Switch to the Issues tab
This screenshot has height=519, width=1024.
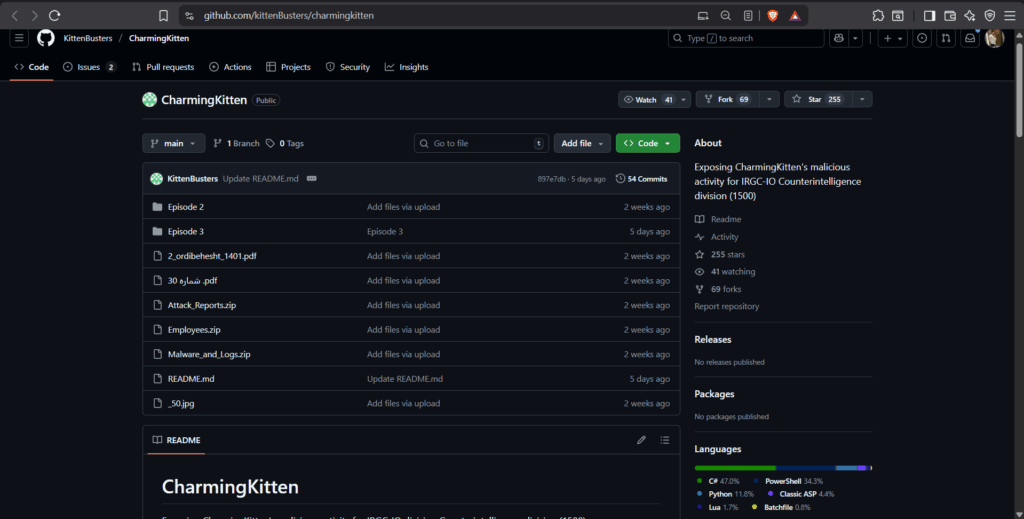89,67
